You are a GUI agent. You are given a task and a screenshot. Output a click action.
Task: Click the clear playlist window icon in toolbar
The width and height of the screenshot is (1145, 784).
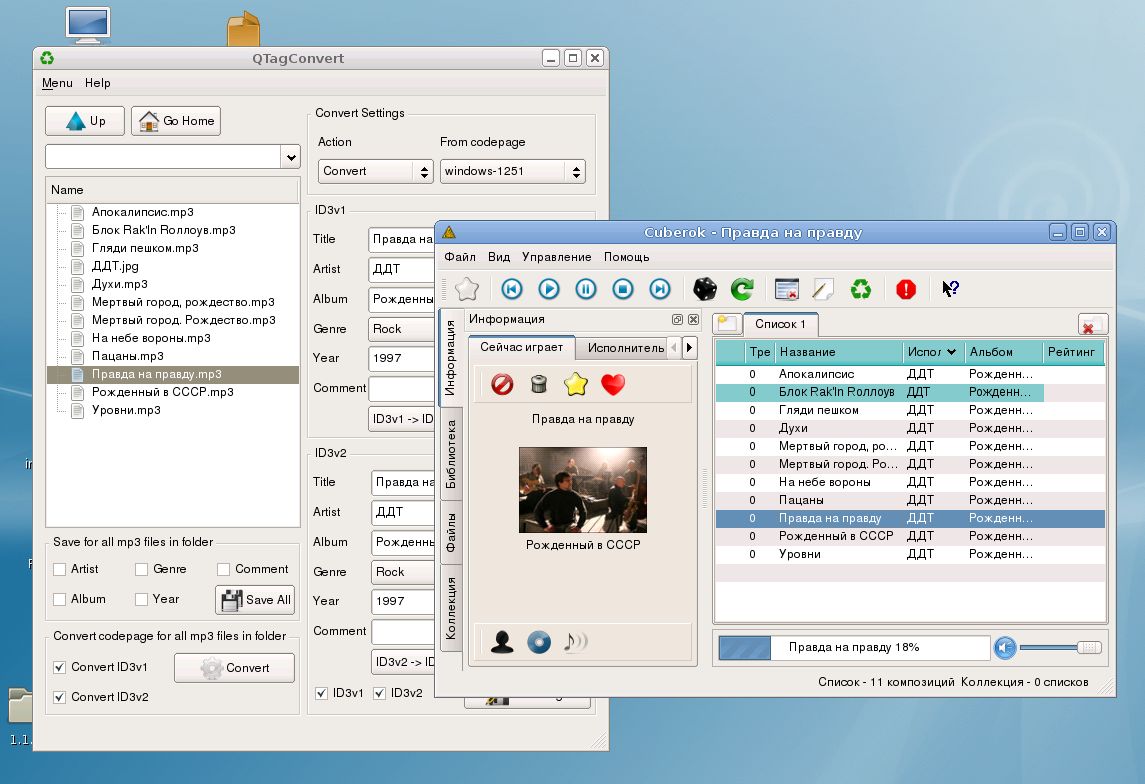click(x=786, y=289)
